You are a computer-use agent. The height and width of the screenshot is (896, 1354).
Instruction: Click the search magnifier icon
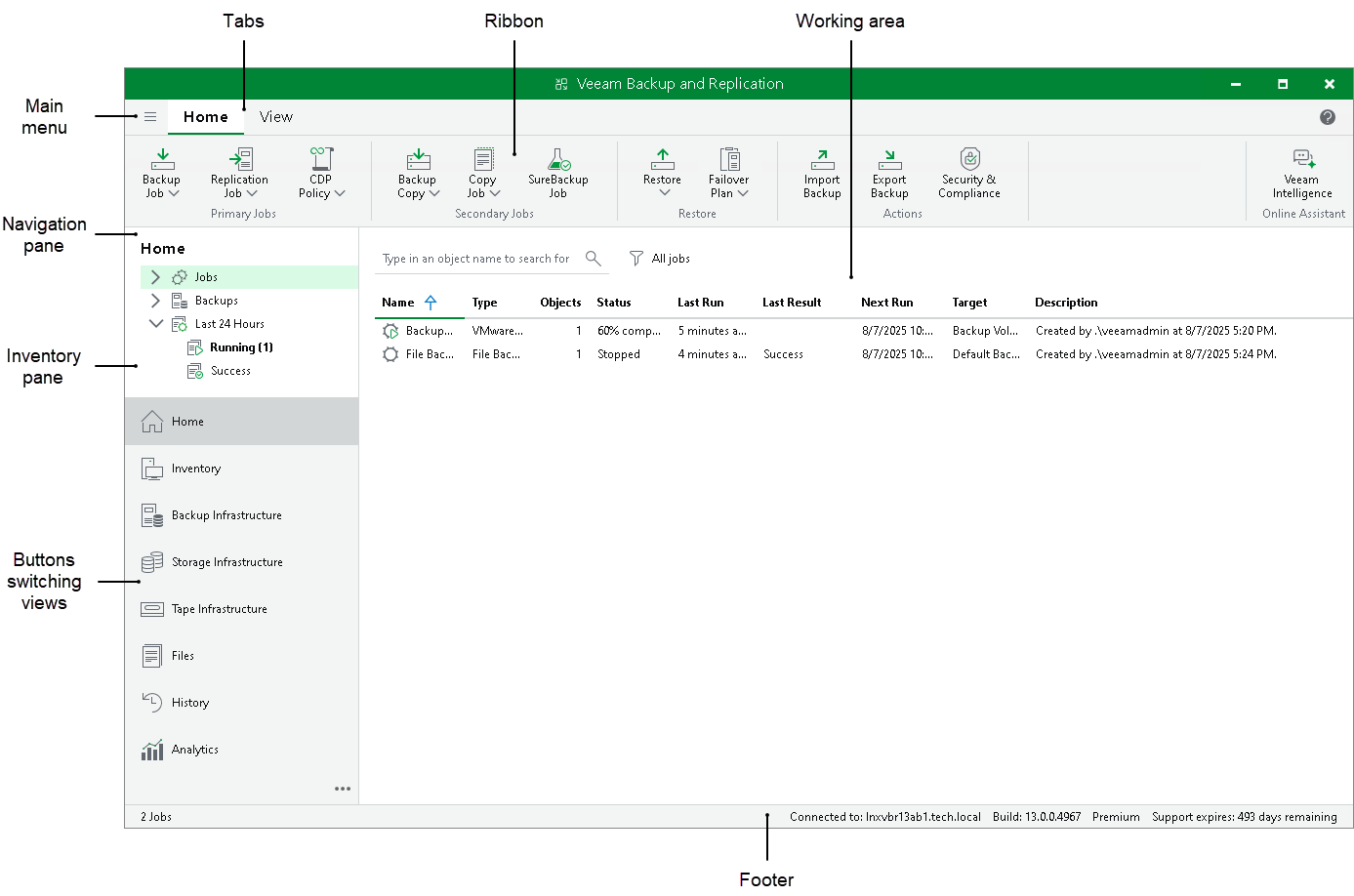tap(593, 259)
